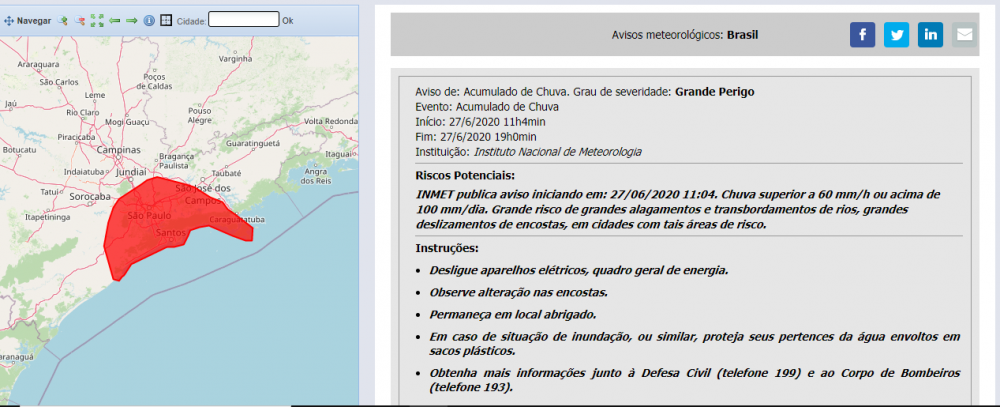
Task: Go to previous map view arrow
Action: (x=114, y=20)
